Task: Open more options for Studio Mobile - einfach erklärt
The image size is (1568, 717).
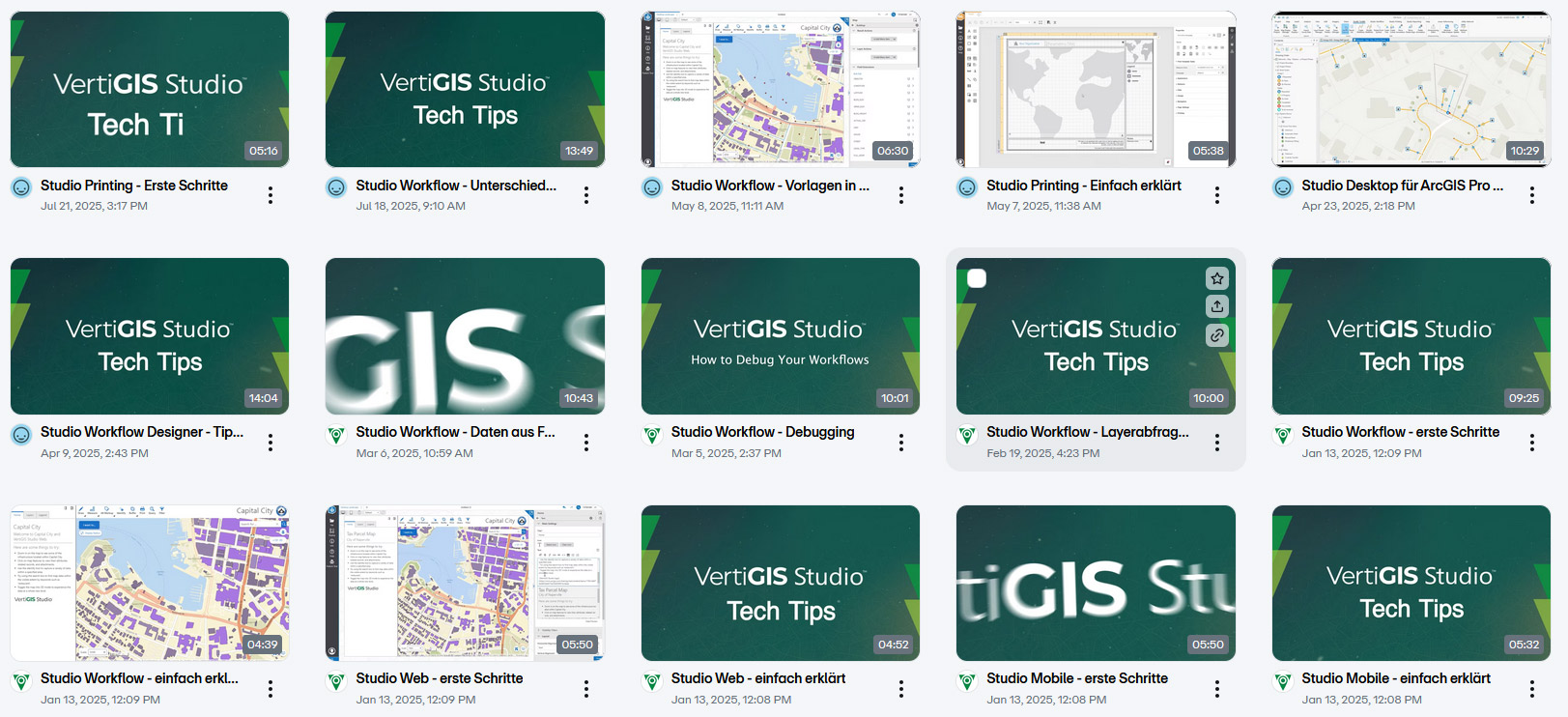Action: [x=1532, y=689]
